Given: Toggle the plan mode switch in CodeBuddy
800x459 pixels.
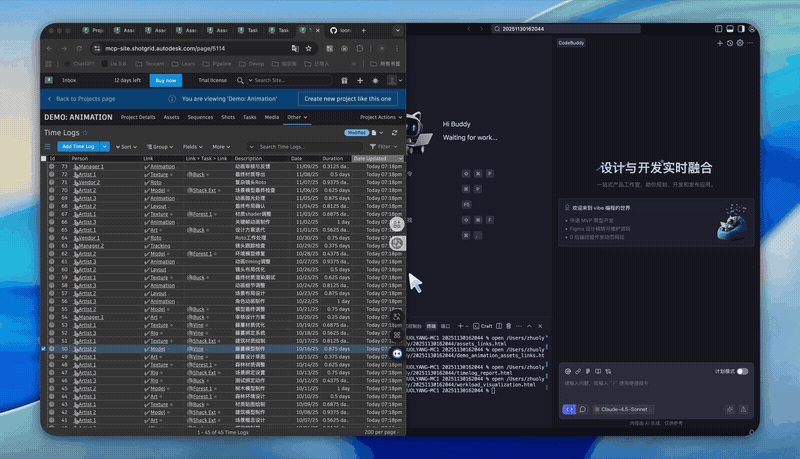Looking at the screenshot, I should coord(742,371).
